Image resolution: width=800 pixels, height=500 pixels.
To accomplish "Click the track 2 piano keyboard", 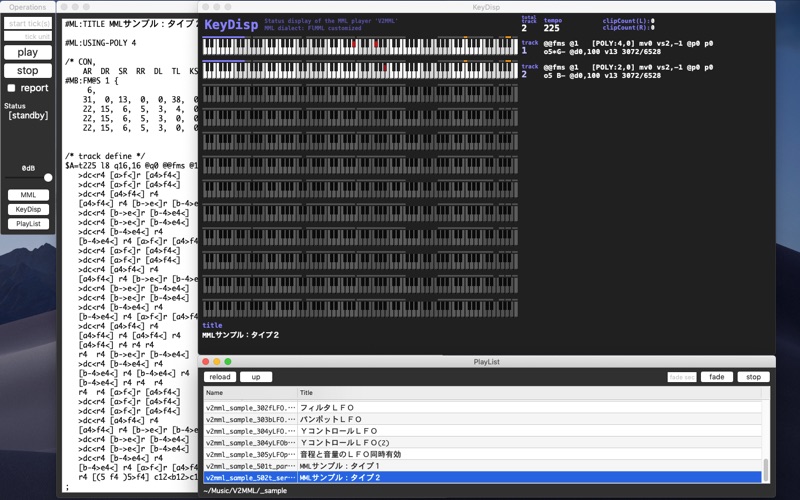I will (360, 70).
